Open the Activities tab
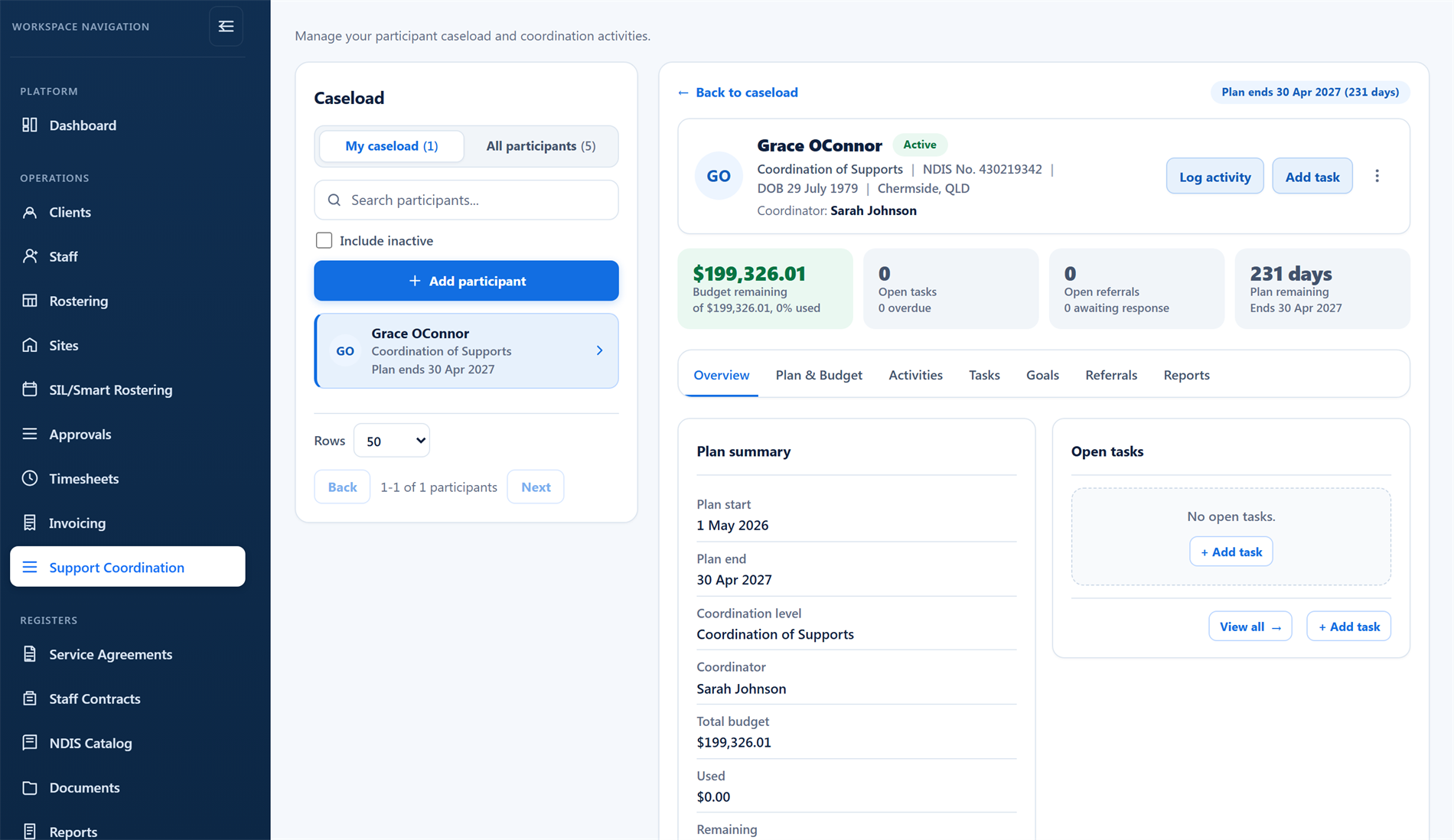 (x=914, y=375)
